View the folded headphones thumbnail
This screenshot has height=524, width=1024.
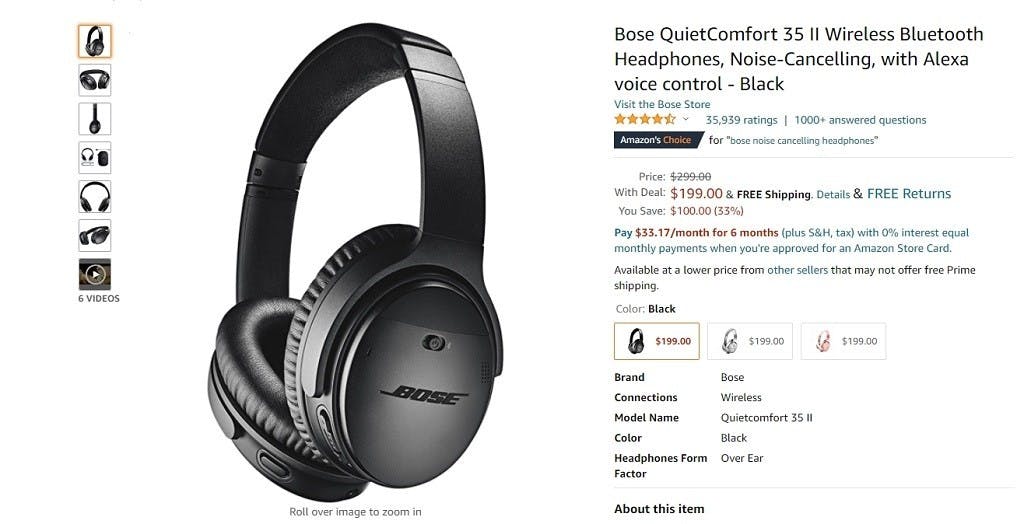coord(95,80)
